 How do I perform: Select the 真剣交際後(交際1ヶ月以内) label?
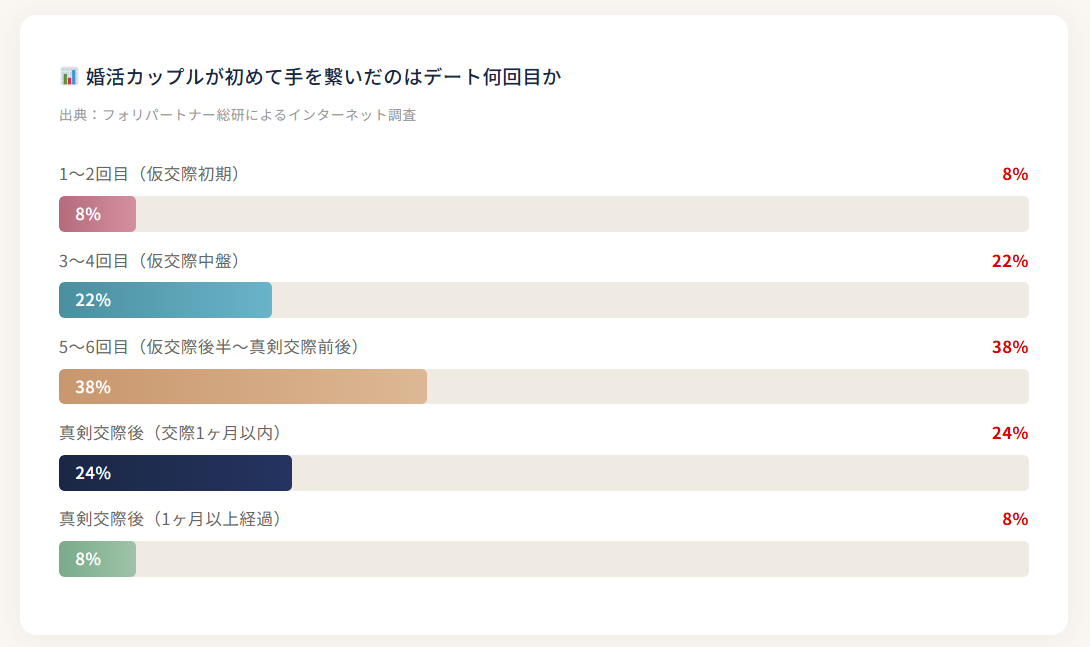click(171, 433)
